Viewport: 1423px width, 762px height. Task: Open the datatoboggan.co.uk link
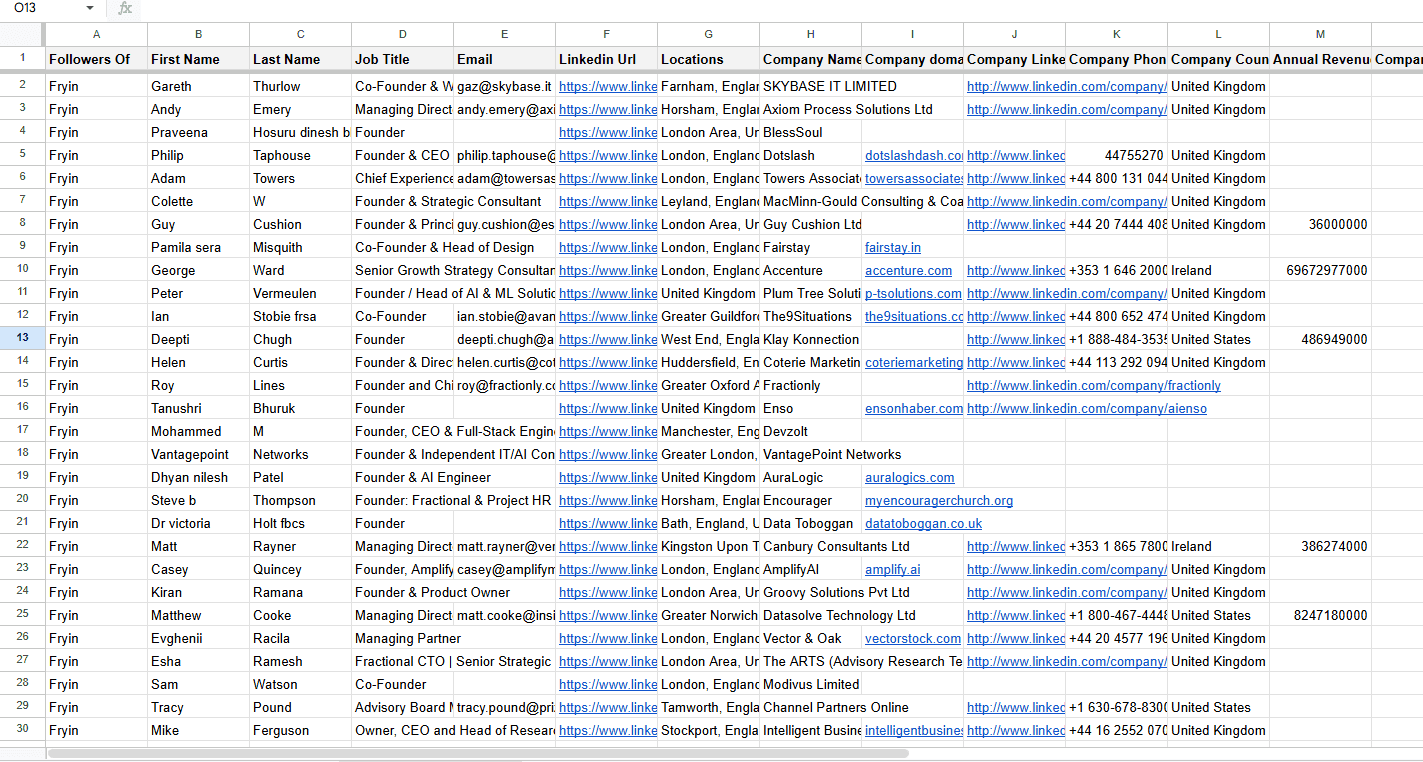tap(923, 523)
